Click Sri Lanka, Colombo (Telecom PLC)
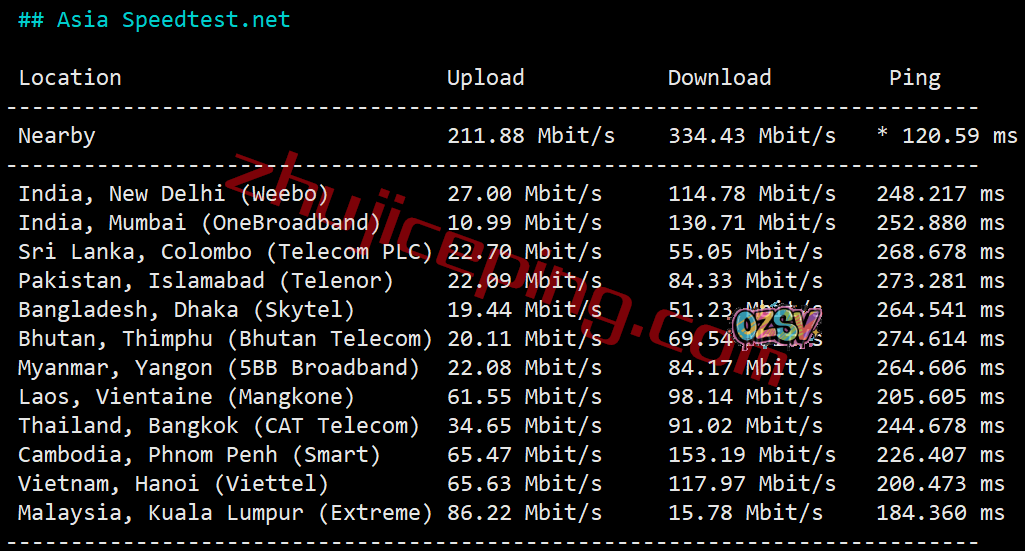 click(225, 252)
